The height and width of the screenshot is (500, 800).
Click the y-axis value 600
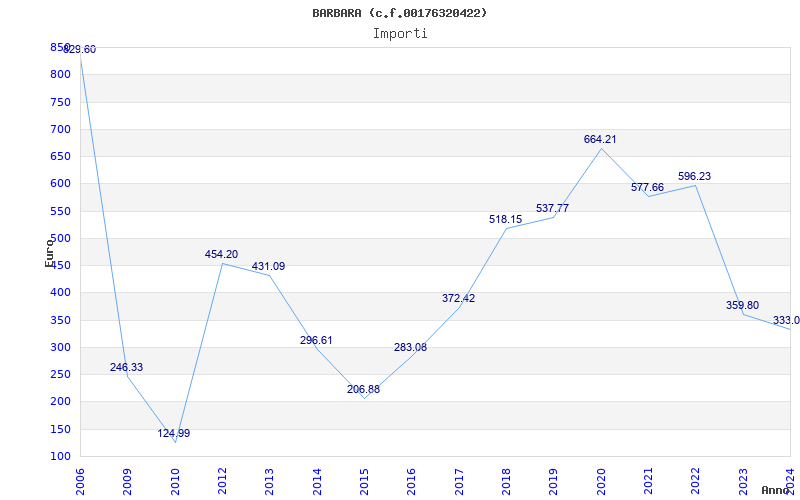pos(60,184)
